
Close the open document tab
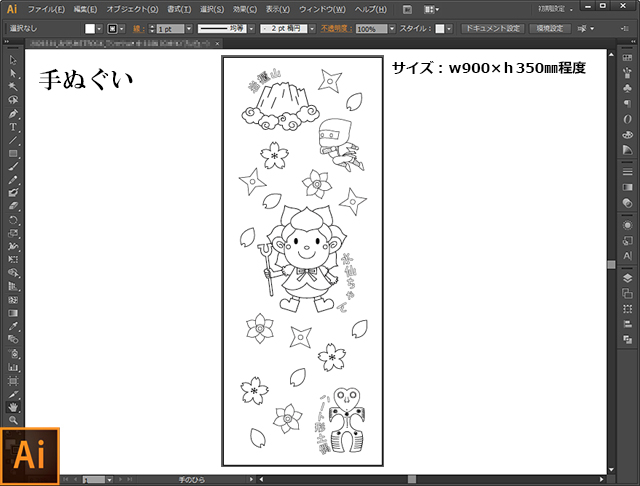tap(217, 43)
